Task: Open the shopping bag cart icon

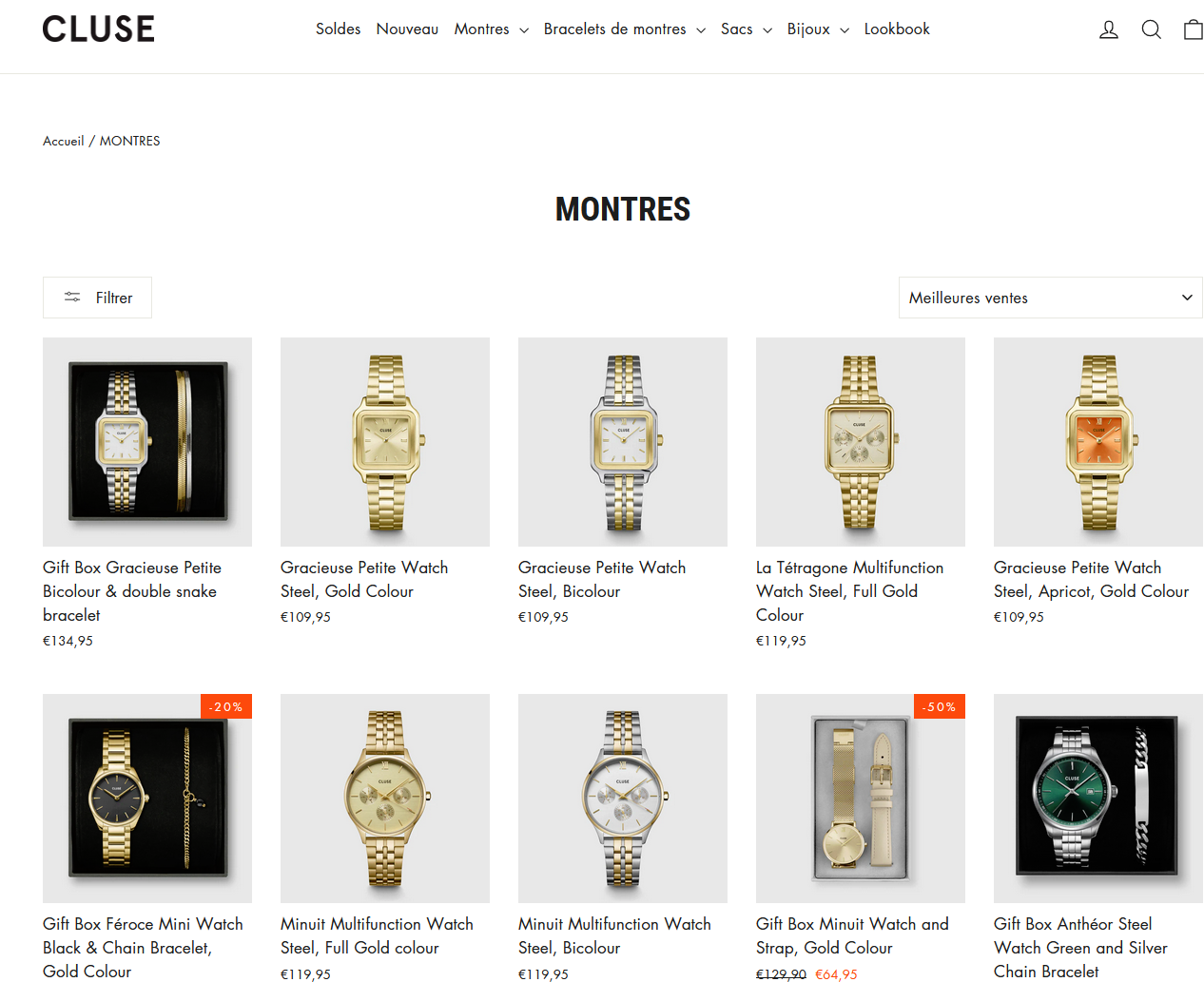Action: [x=1193, y=29]
